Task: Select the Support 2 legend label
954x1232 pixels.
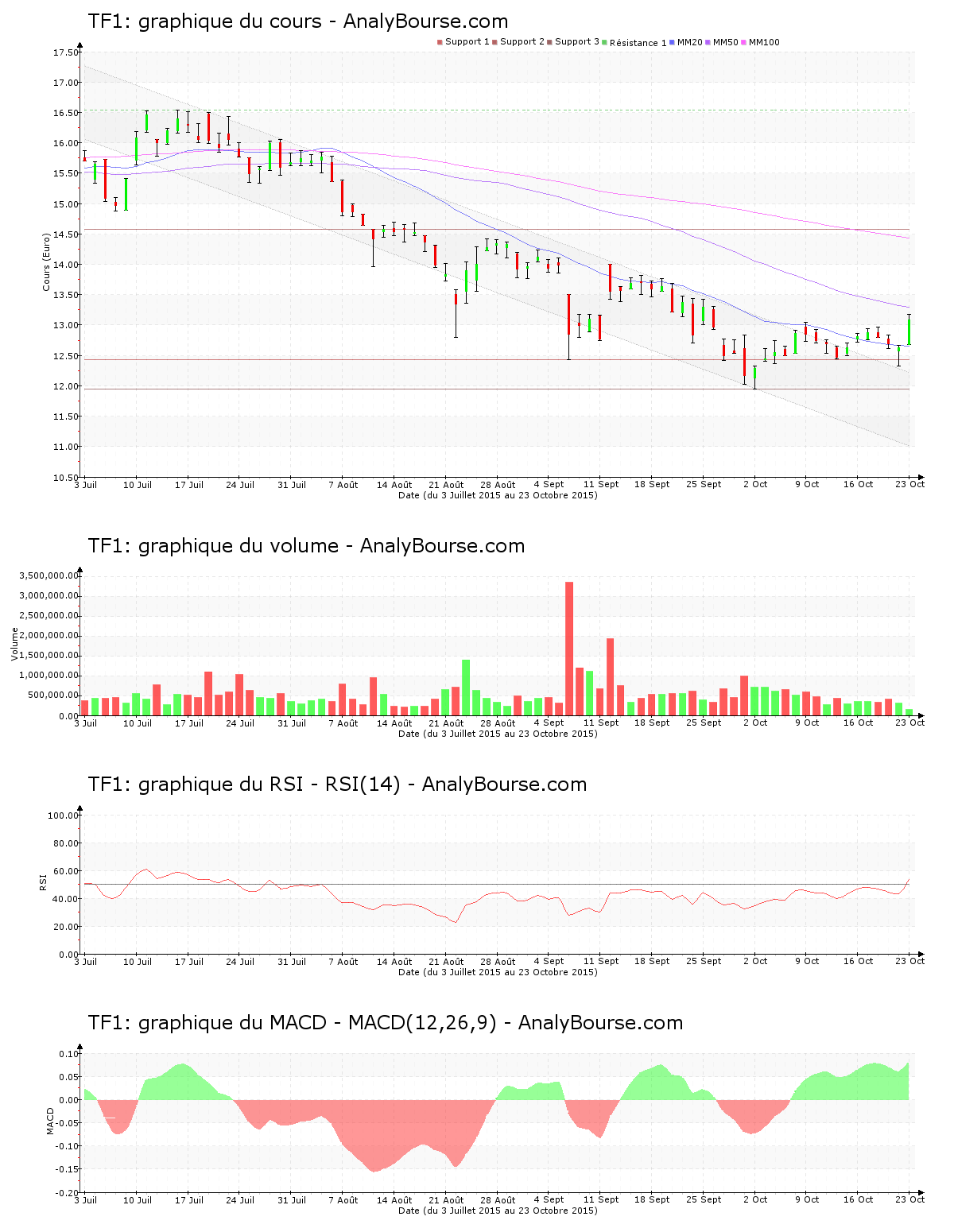Action: click(x=522, y=42)
